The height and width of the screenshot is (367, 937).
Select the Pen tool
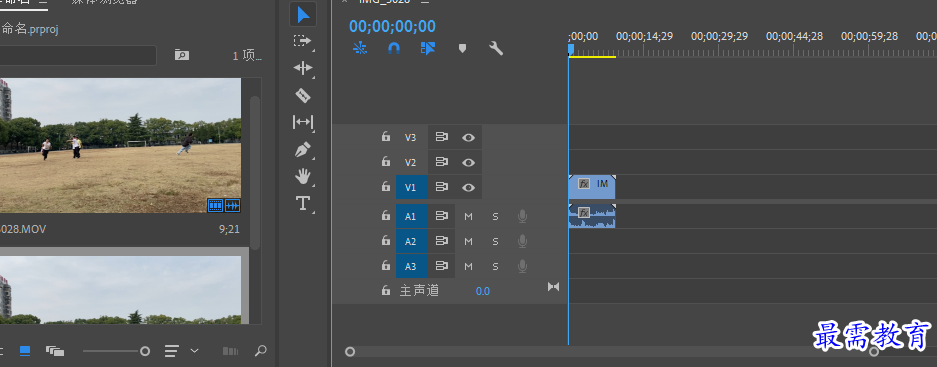[303, 149]
